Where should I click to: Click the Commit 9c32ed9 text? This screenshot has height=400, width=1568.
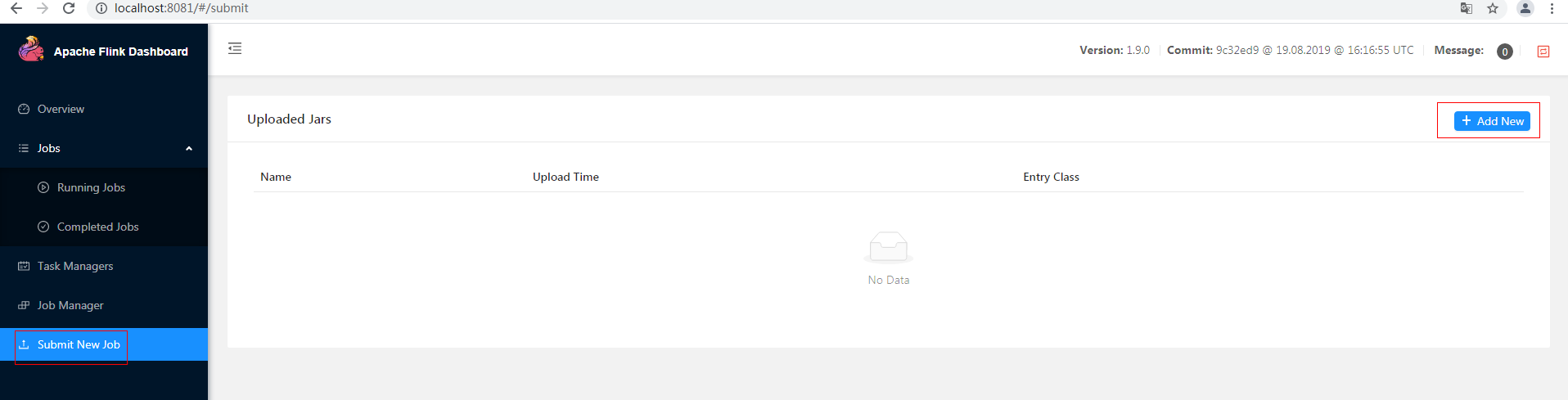pos(1291,50)
